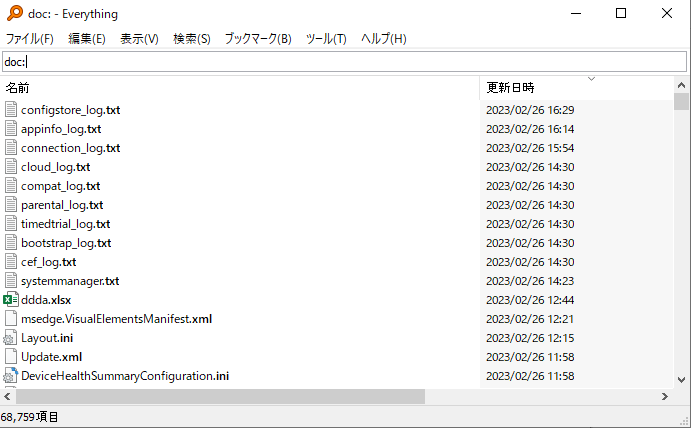Open the ファイル(F) menu

pos(30,39)
